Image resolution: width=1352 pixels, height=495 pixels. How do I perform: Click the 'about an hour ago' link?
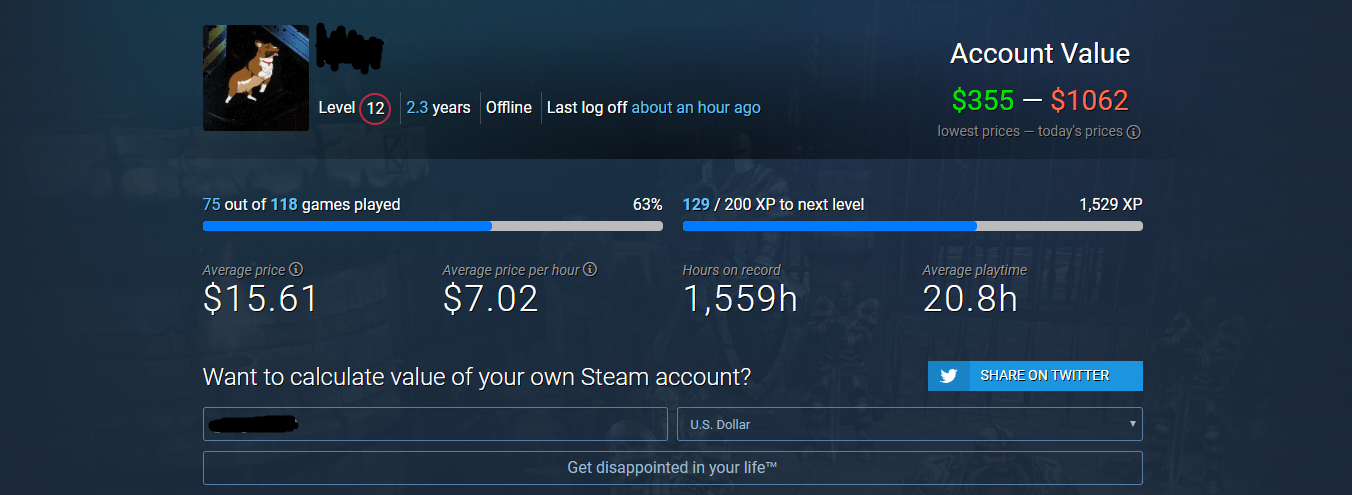coord(696,108)
